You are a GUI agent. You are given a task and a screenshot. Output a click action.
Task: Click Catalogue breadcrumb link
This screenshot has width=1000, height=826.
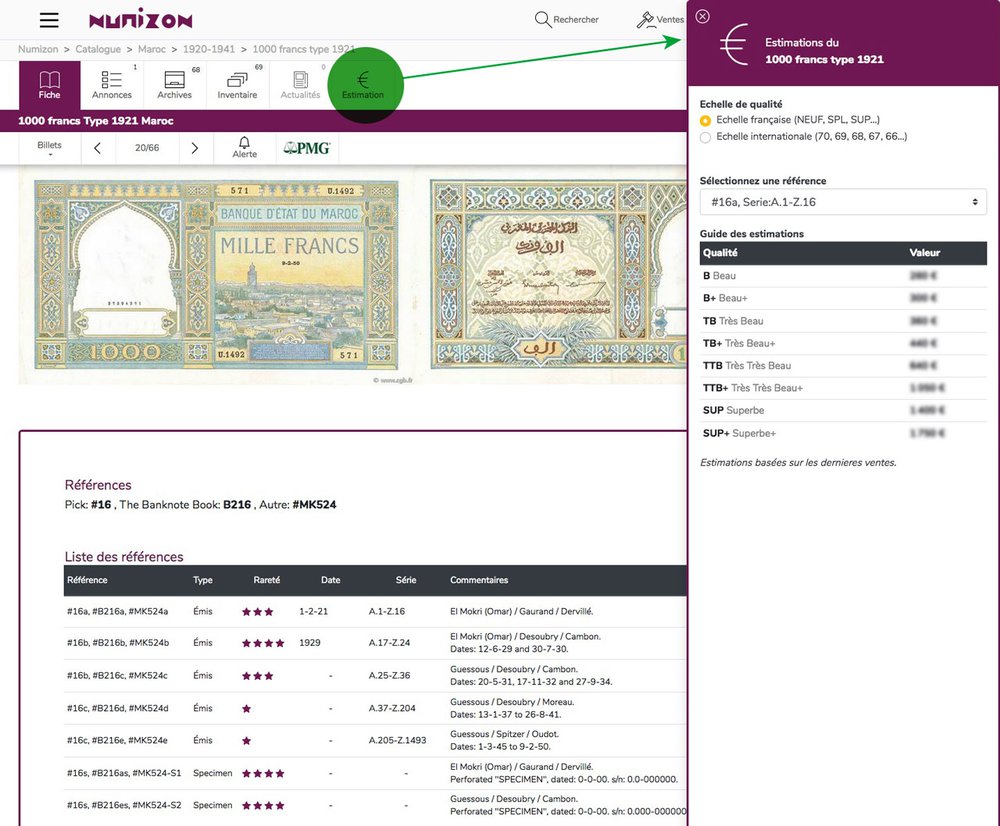click(x=98, y=49)
